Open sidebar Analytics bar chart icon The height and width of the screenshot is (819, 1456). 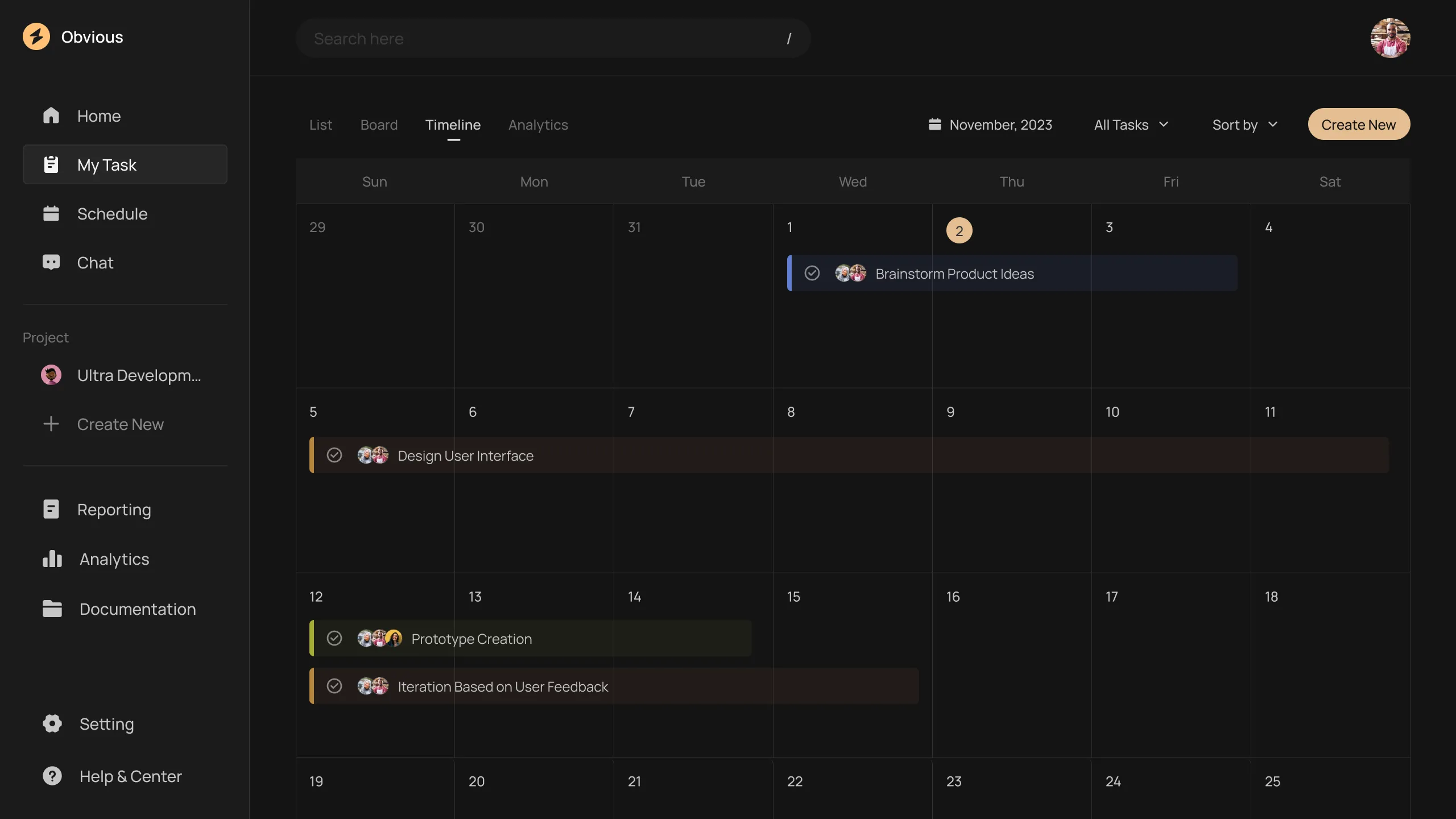(52, 559)
